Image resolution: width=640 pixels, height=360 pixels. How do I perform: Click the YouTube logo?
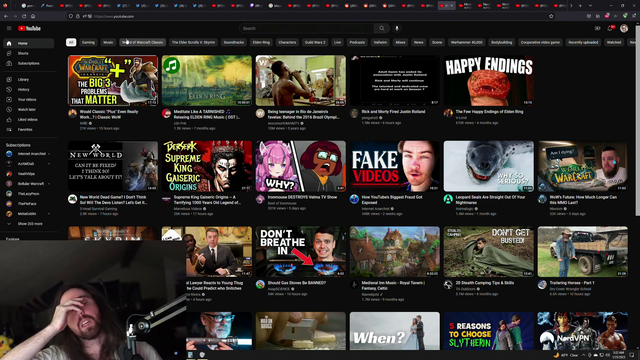tap(29, 28)
